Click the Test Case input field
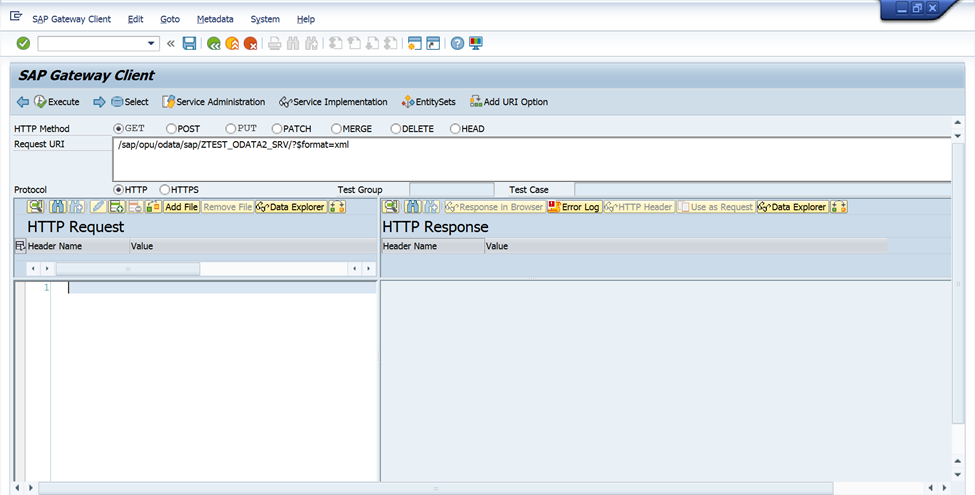This screenshot has width=975, height=495. click(762, 190)
